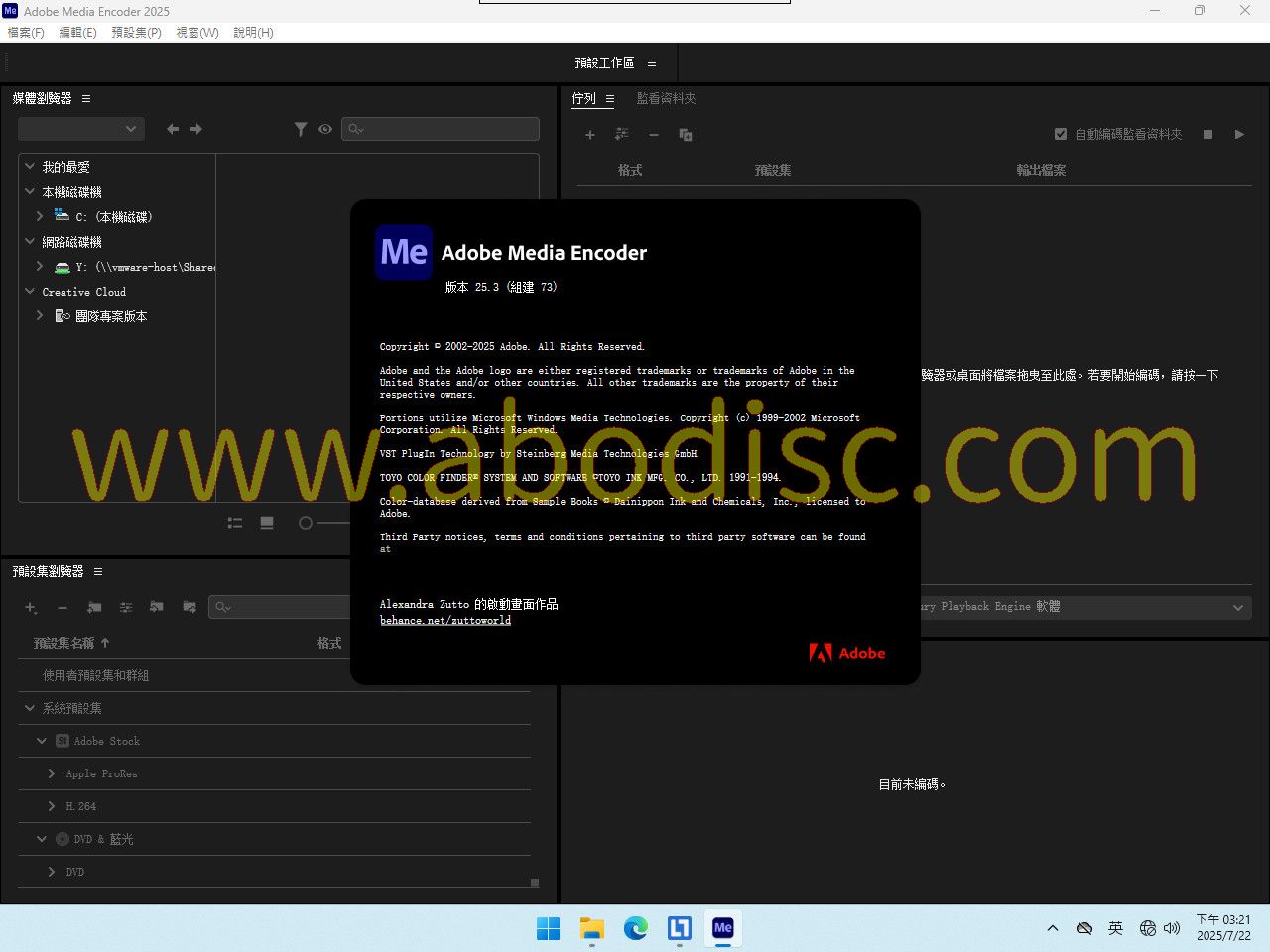Expand the C: (本機磁碟) drive
The width and height of the screenshot is (1270, 952).
[x=40, y=216]
